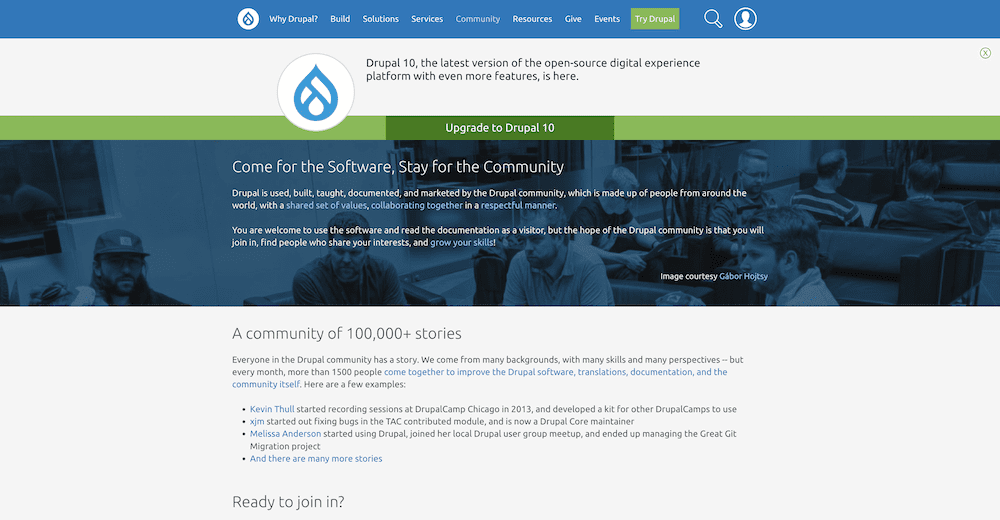Image resolution: width=1000 pixels, height=520 pixels.
Task: Follow the respectful manner link
Action: [x=518, y=205]
